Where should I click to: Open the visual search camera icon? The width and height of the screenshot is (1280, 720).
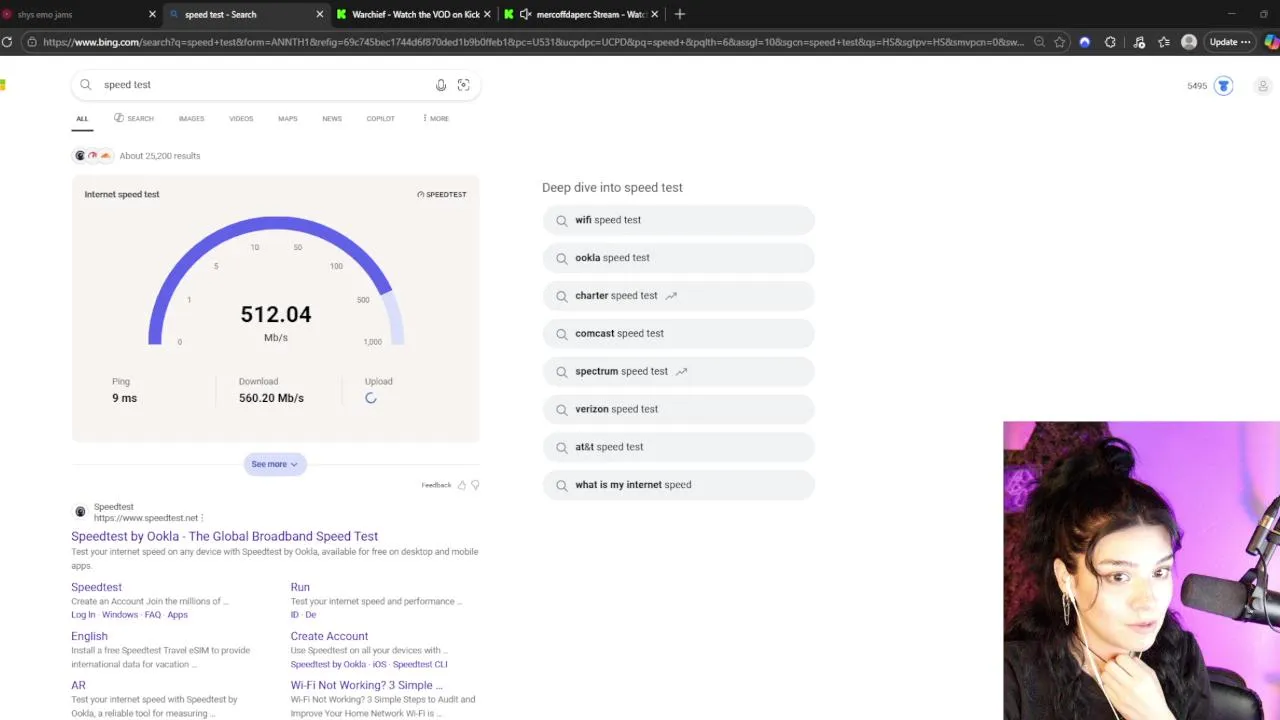click(x=463, y=85)
